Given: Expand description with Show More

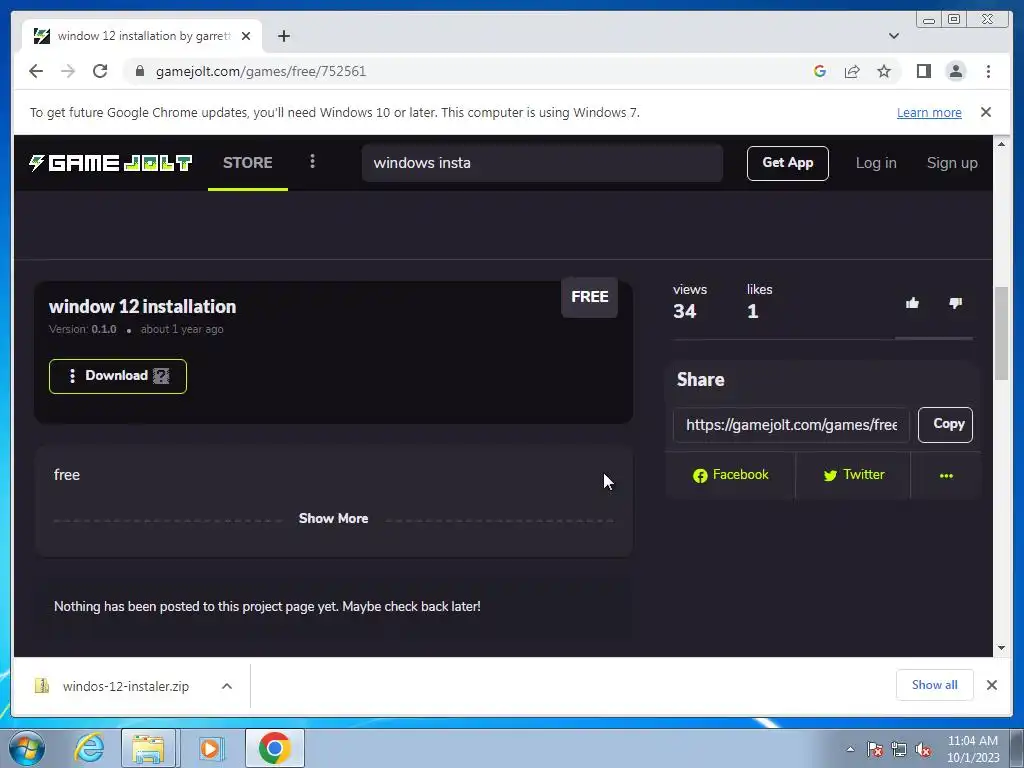Looking at the screenshot, I should (333, 519).
